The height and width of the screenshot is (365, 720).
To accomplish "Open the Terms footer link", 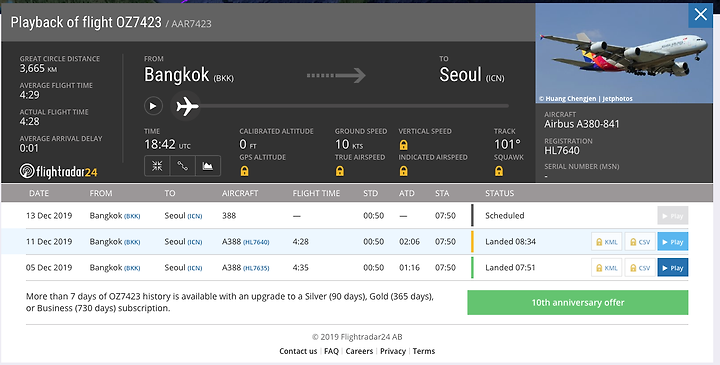I will pos(424,351).
